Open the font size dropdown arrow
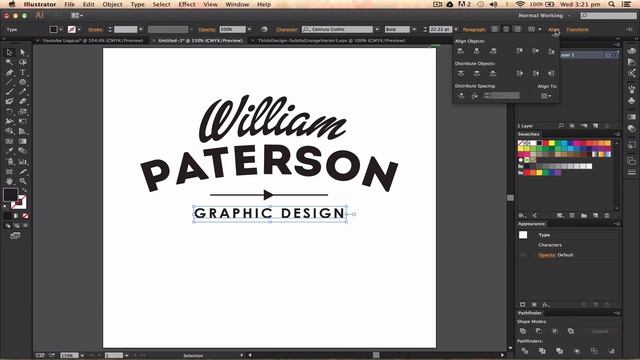This screenshot has width=640, height=360. (456, 29)
